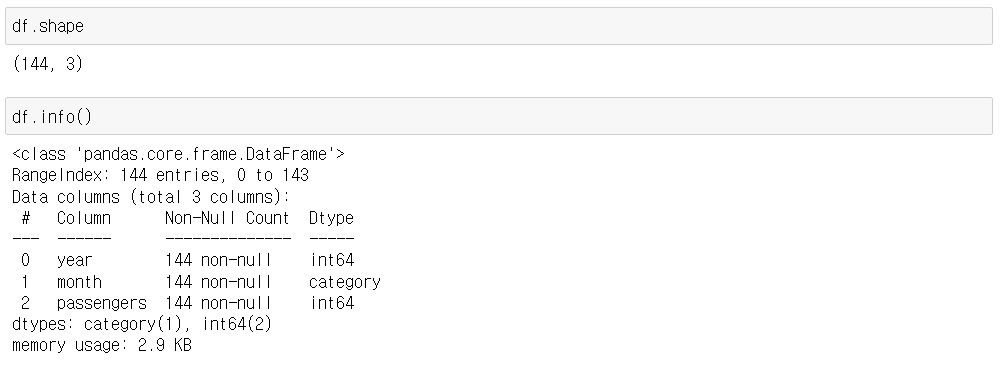Click the Column header text
Screen dimensions: 1001x367
(x=84, y=218)
